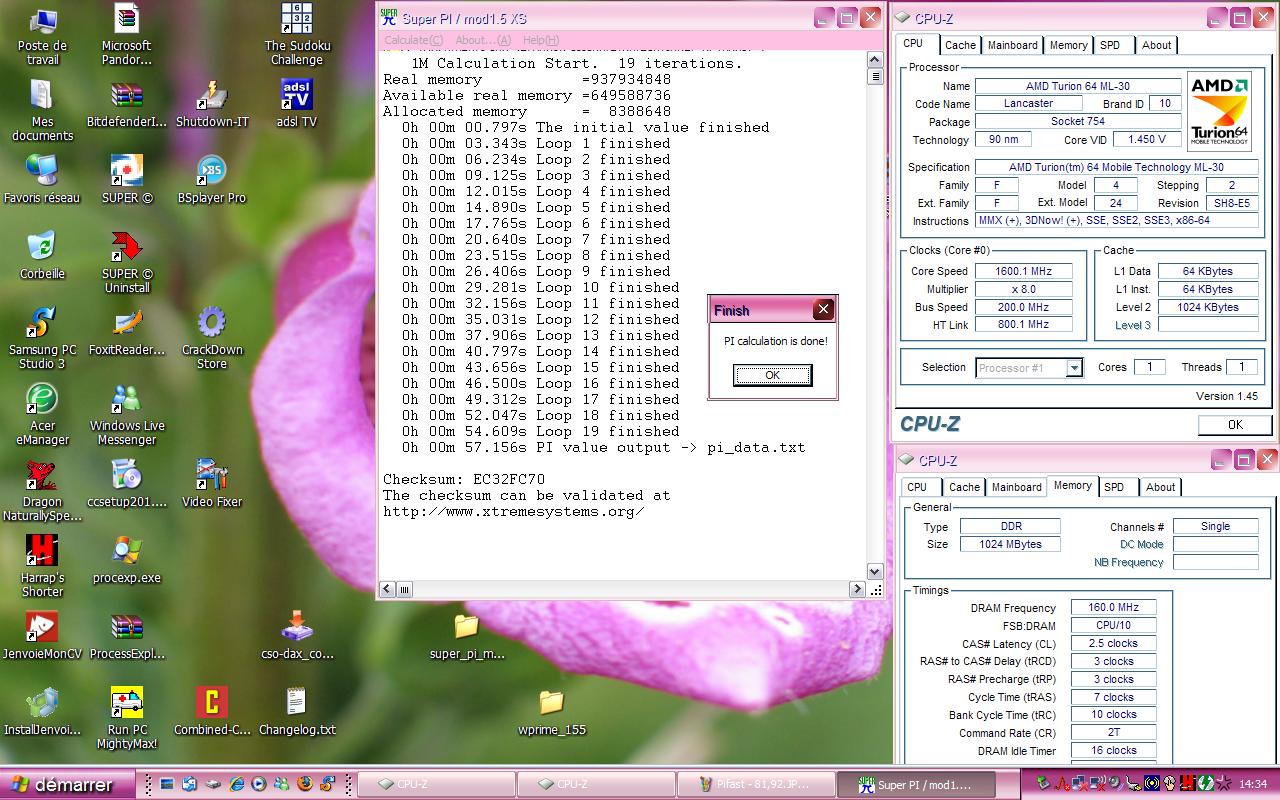Viewport: 1280px width, 800px height.
Task: Open JenvoieMonCV shortcut
Action: [42, 636]
